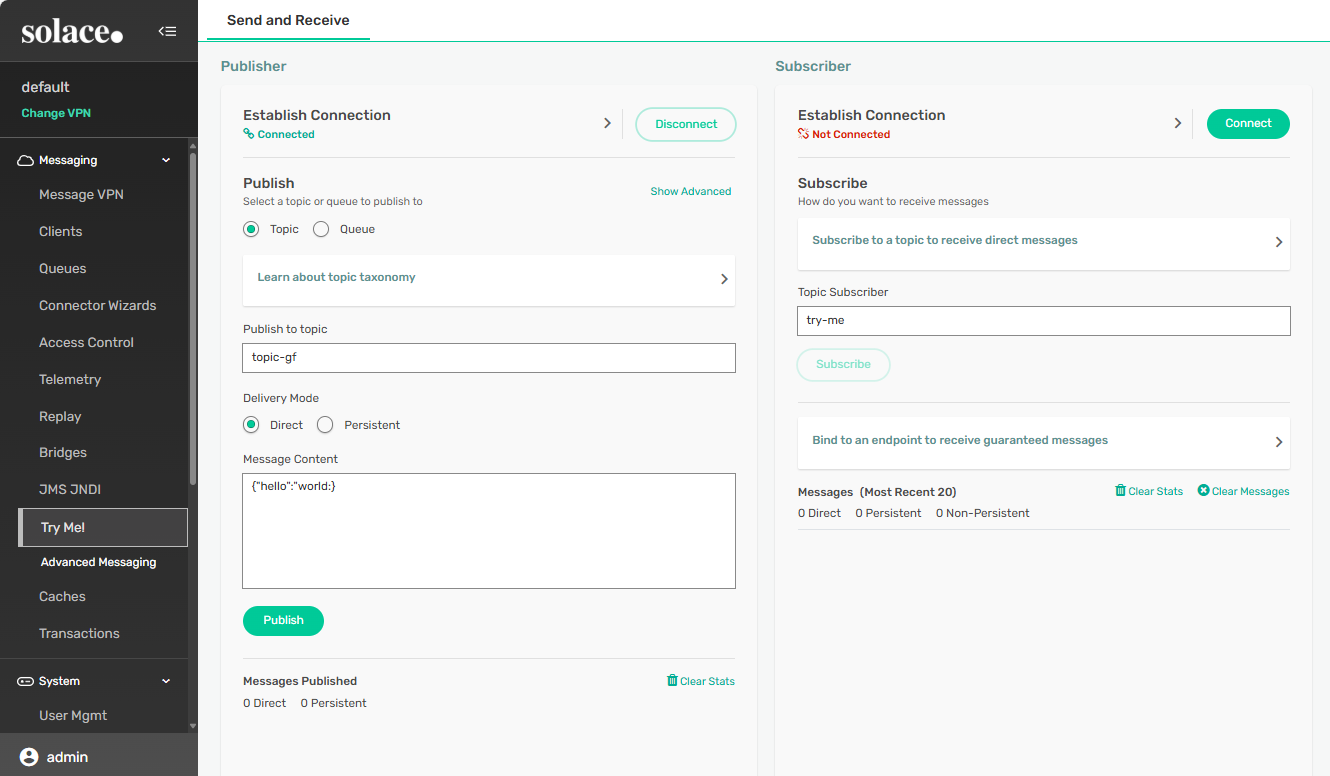Click the Solace logo
The height and width of the screenshot is (776, 1330).
pos(72,32)
